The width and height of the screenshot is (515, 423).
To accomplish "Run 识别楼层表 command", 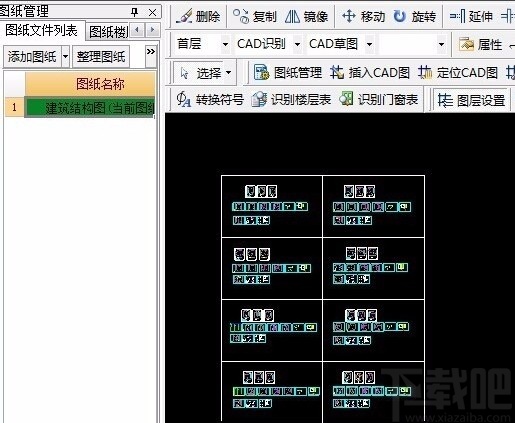I will tap(291, 99).
